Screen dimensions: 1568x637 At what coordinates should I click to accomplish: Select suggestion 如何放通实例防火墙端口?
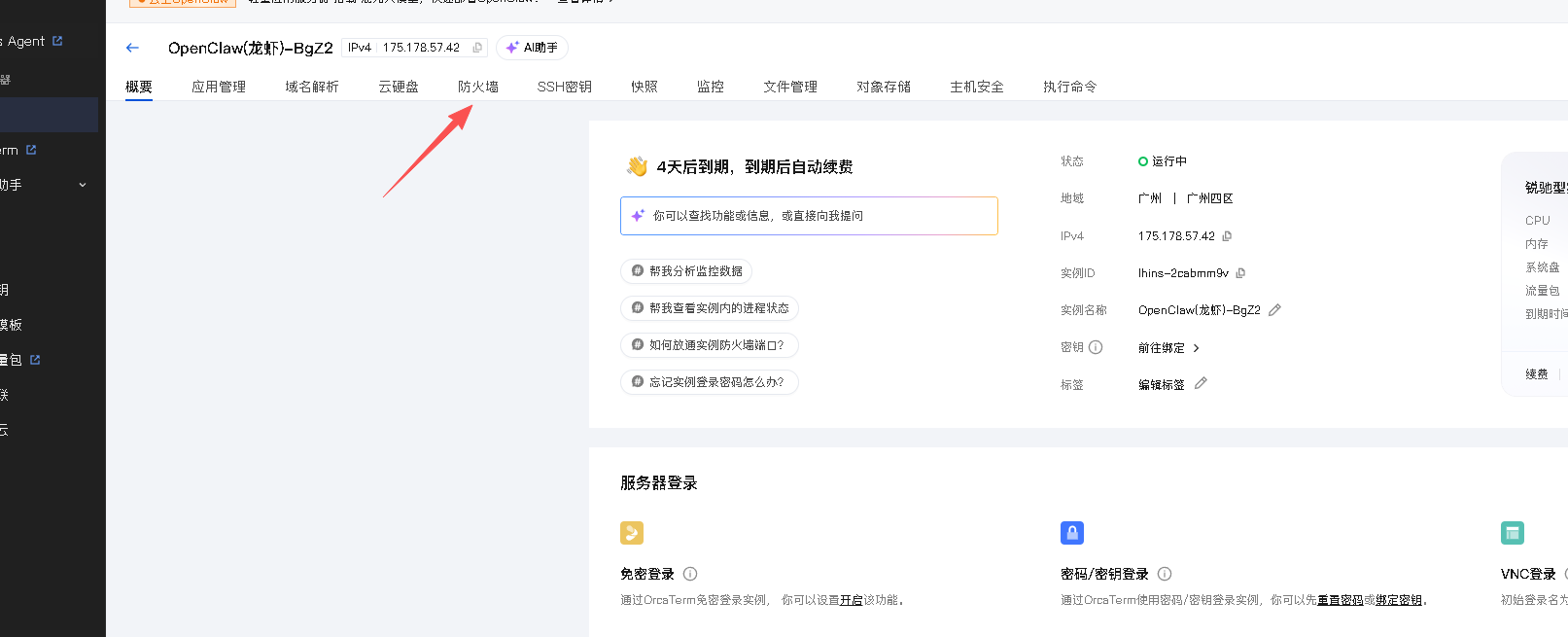click(x=710, y=345)
